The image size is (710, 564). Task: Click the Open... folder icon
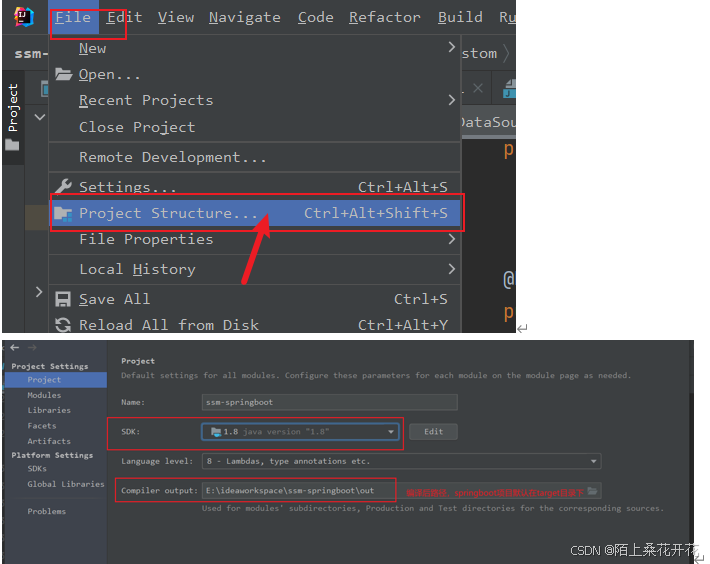click(63, 74)
